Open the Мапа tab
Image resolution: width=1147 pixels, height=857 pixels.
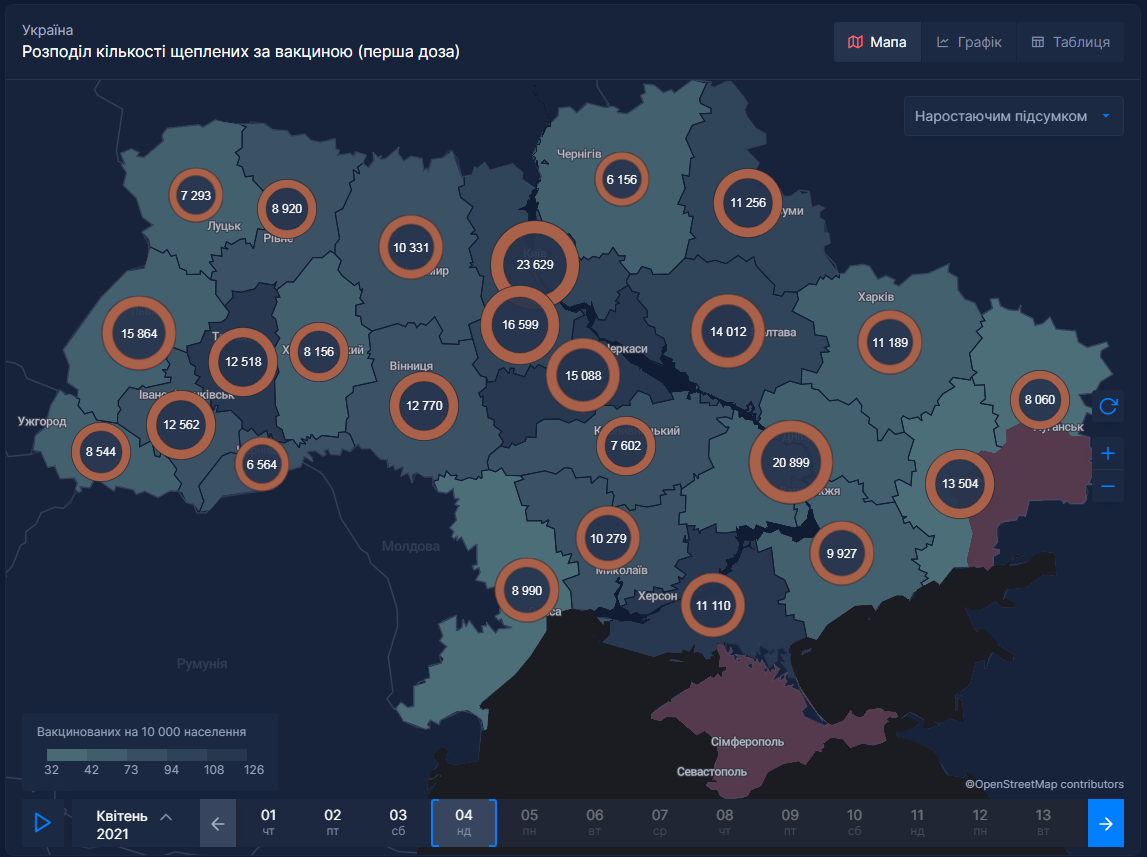[x=877, y=42]
